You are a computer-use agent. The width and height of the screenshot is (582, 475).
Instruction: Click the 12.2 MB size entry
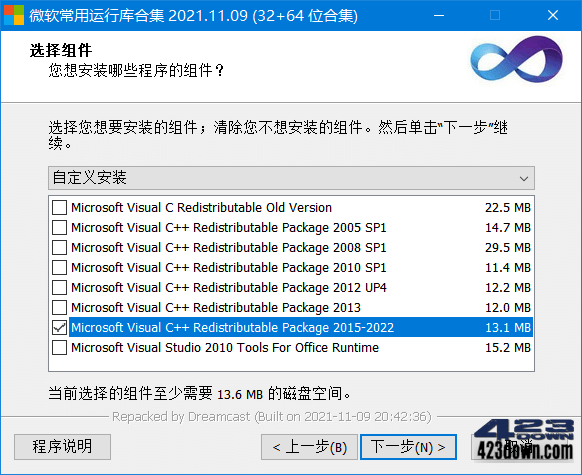pos(508,288)
